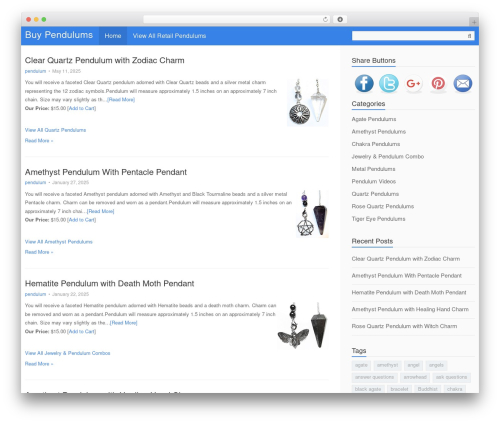This screenshot has height=423, width=500.
Task: Click View All Jewelry & Pendulum Combos
Action: pos(68,353)
